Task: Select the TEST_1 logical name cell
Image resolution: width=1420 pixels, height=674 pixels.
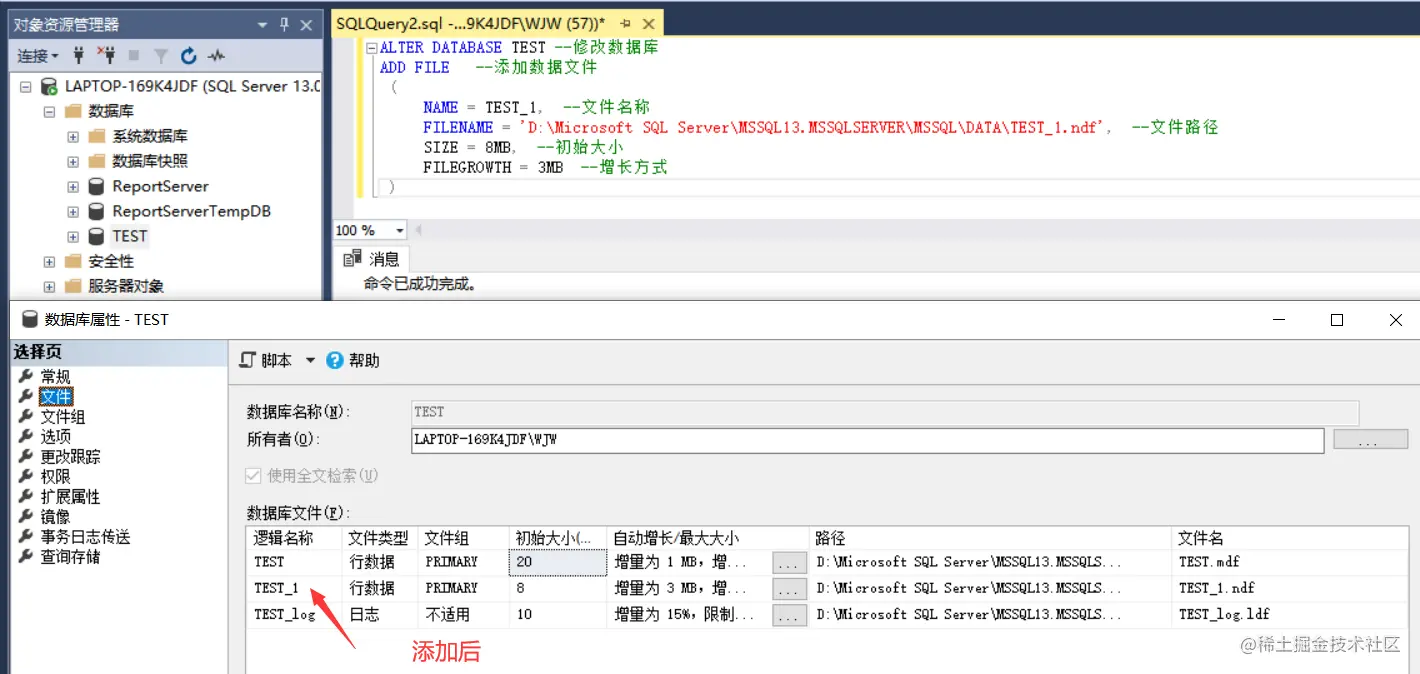Action: 294,588
